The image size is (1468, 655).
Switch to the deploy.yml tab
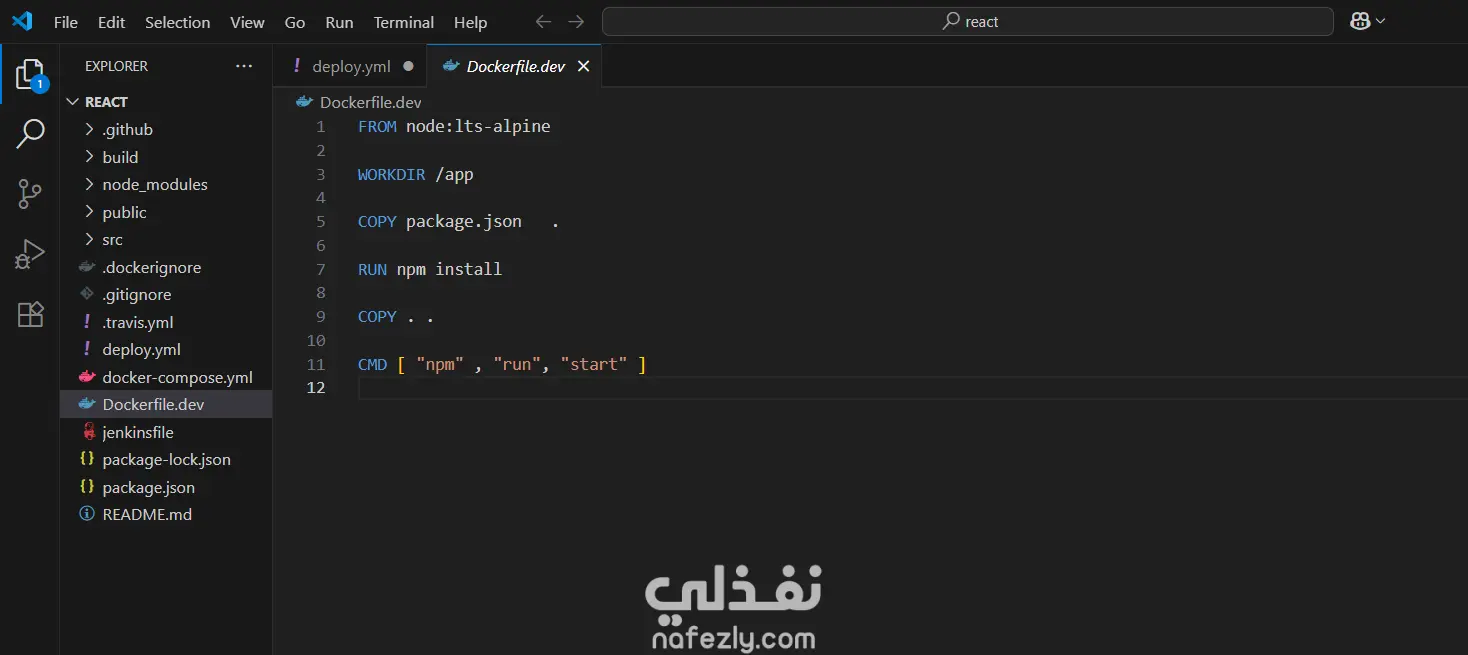click(349, 66)
